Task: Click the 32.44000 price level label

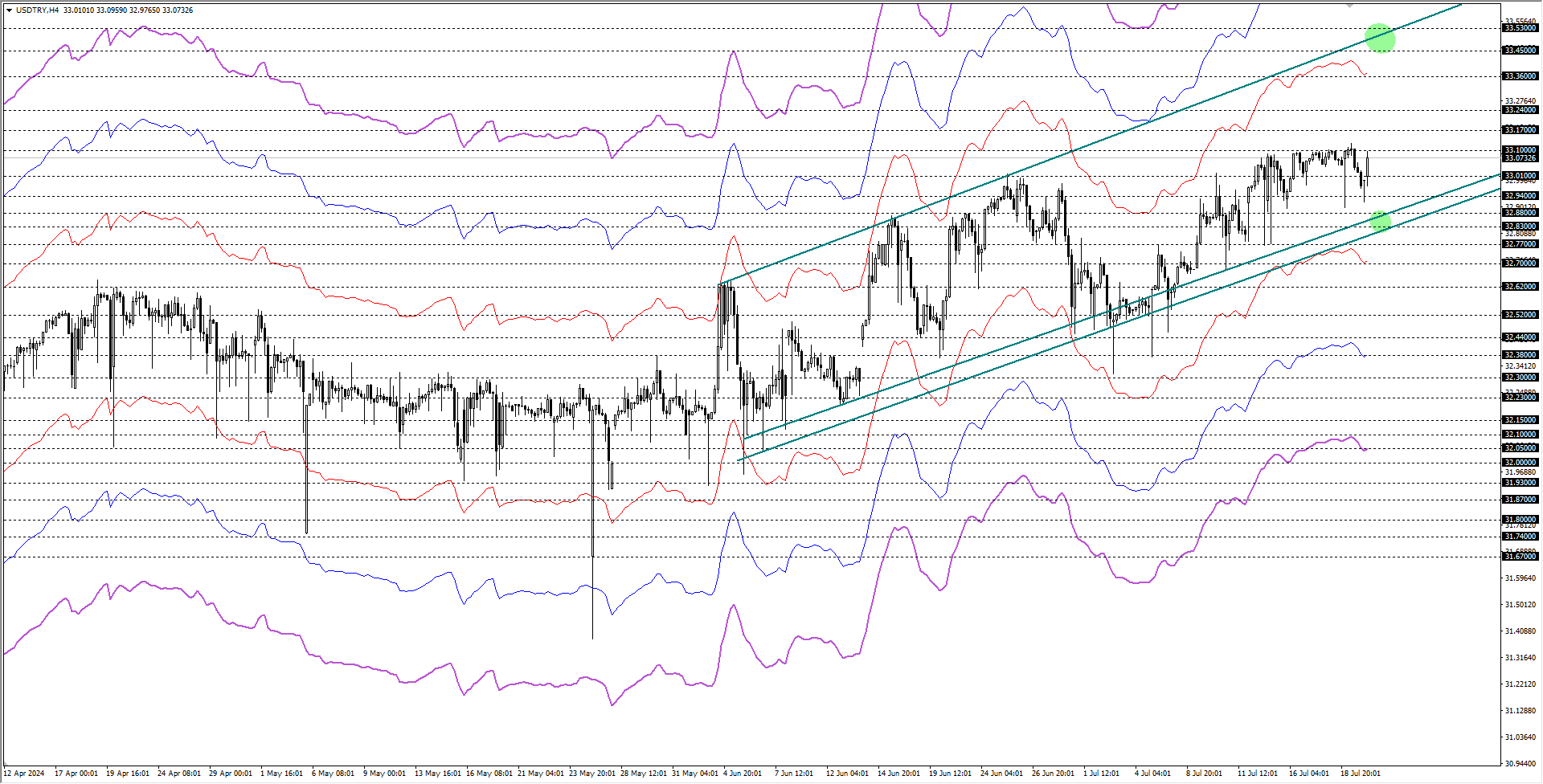Action: (x=1520, y=337)
